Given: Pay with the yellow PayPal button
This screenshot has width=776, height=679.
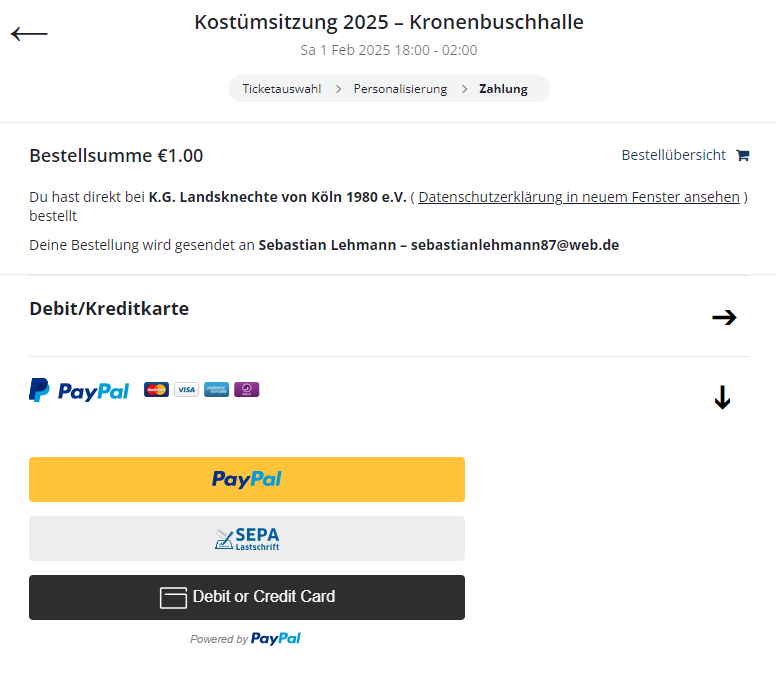Looking at the screenshot, I should (247, 479).
